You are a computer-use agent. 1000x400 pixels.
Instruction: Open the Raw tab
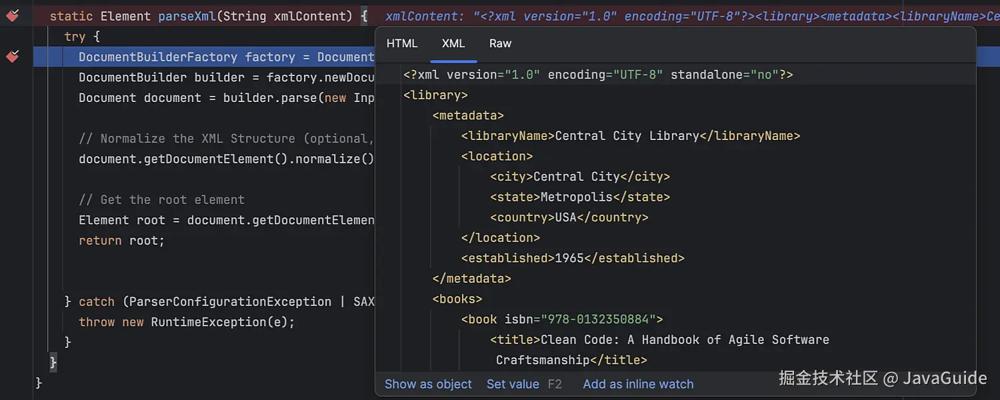point(500,43)
